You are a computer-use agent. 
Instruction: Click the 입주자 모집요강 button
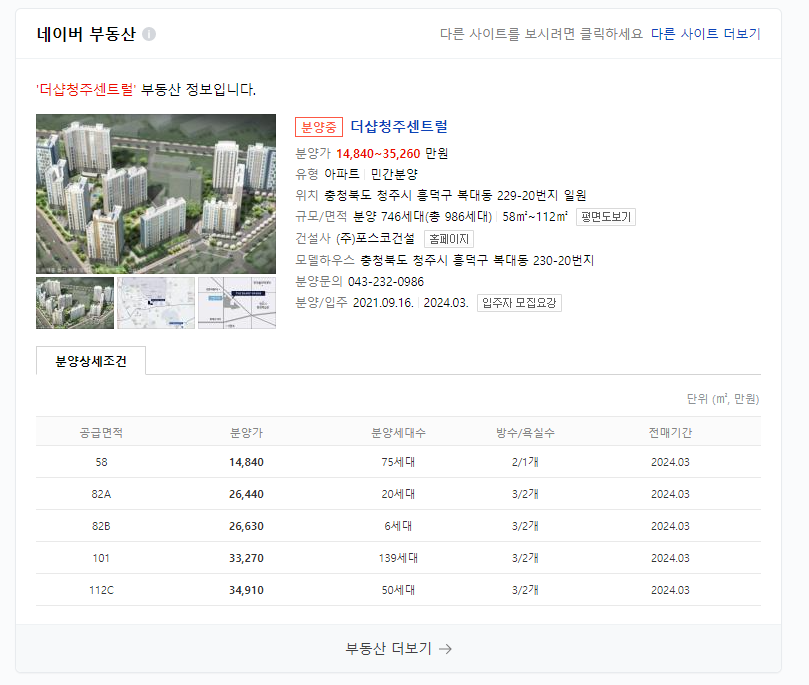(x=519, y=303)
